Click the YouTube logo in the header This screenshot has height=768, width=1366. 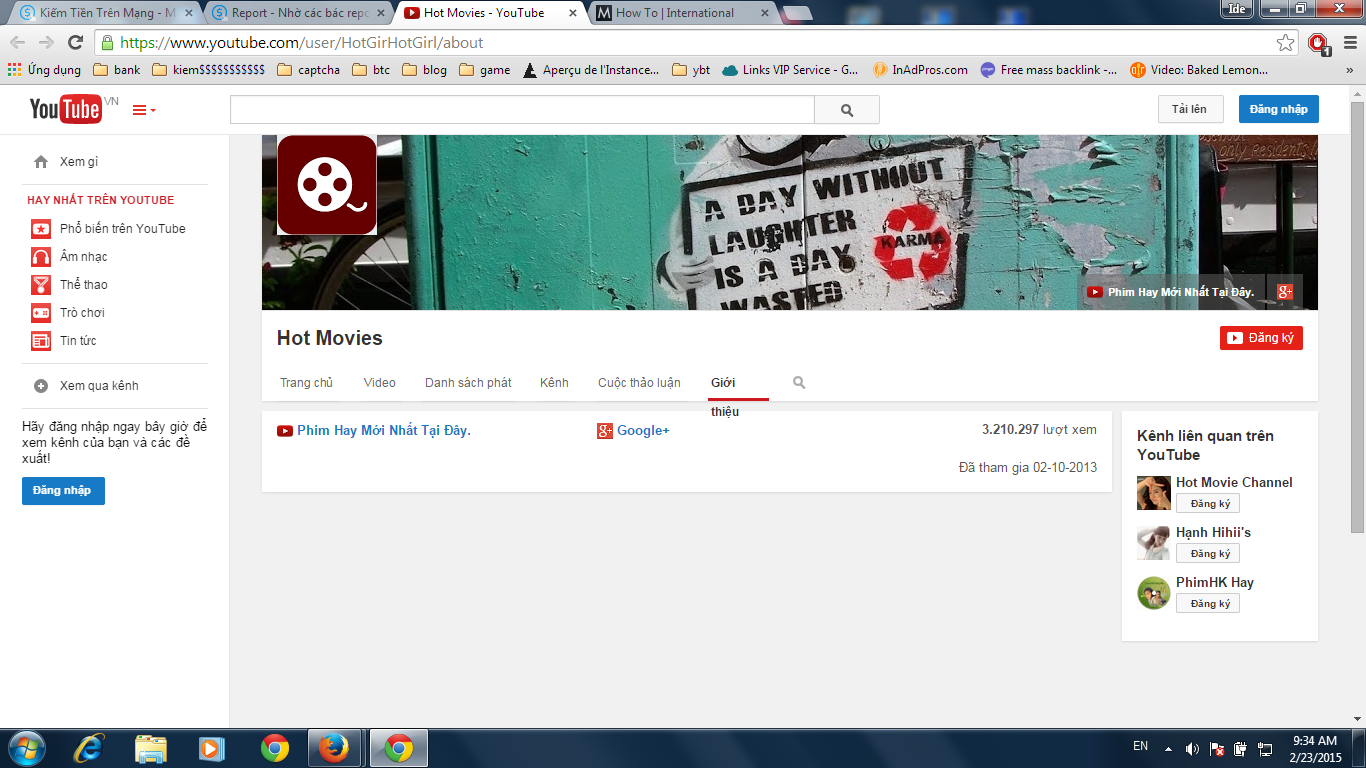[66, 109]
